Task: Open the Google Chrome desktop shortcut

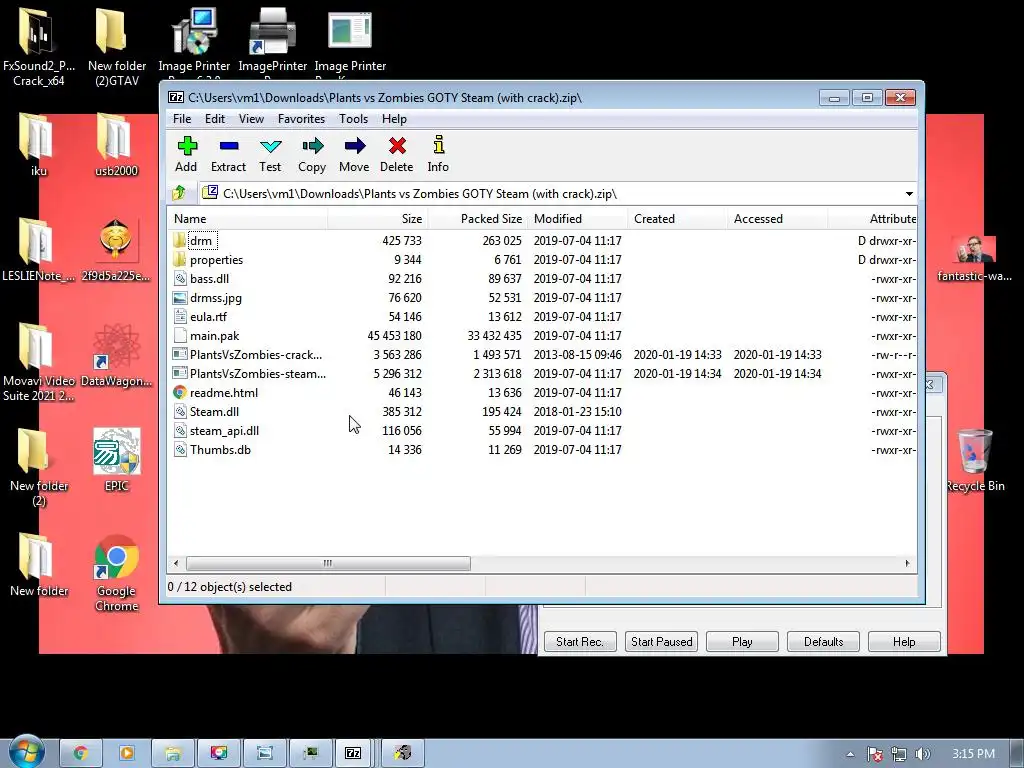Action: [116, 573]
